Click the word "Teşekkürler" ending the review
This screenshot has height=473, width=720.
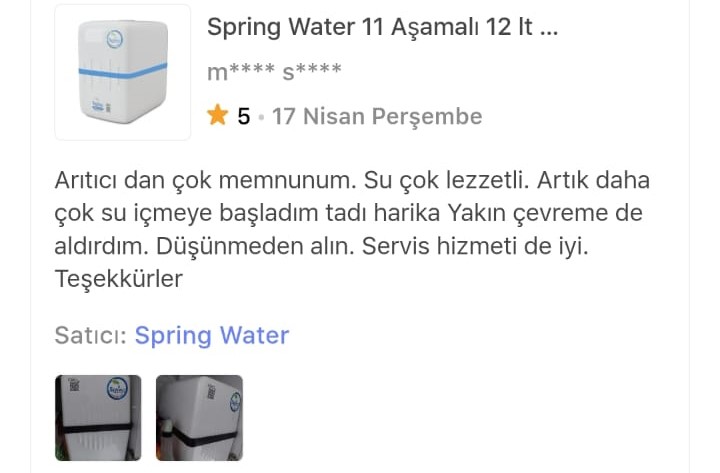pos(118,279)
